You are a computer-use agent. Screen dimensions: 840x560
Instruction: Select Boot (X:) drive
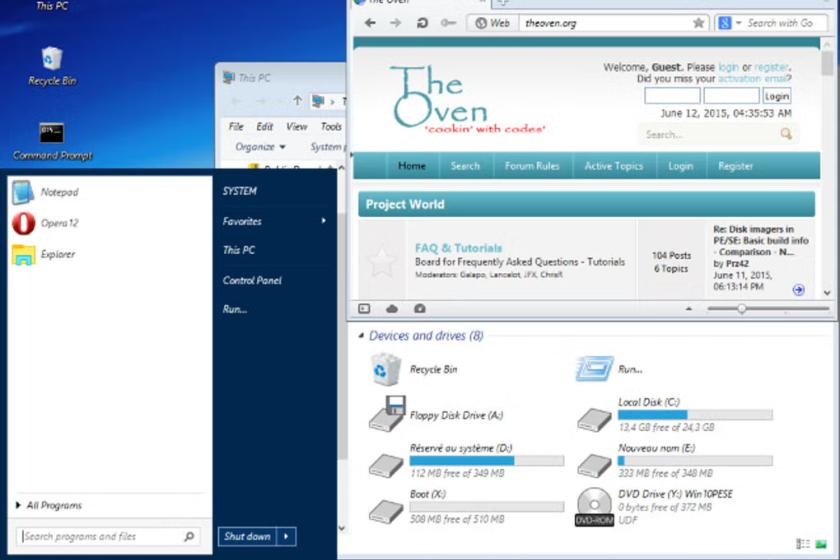click(x=467, y=507)
